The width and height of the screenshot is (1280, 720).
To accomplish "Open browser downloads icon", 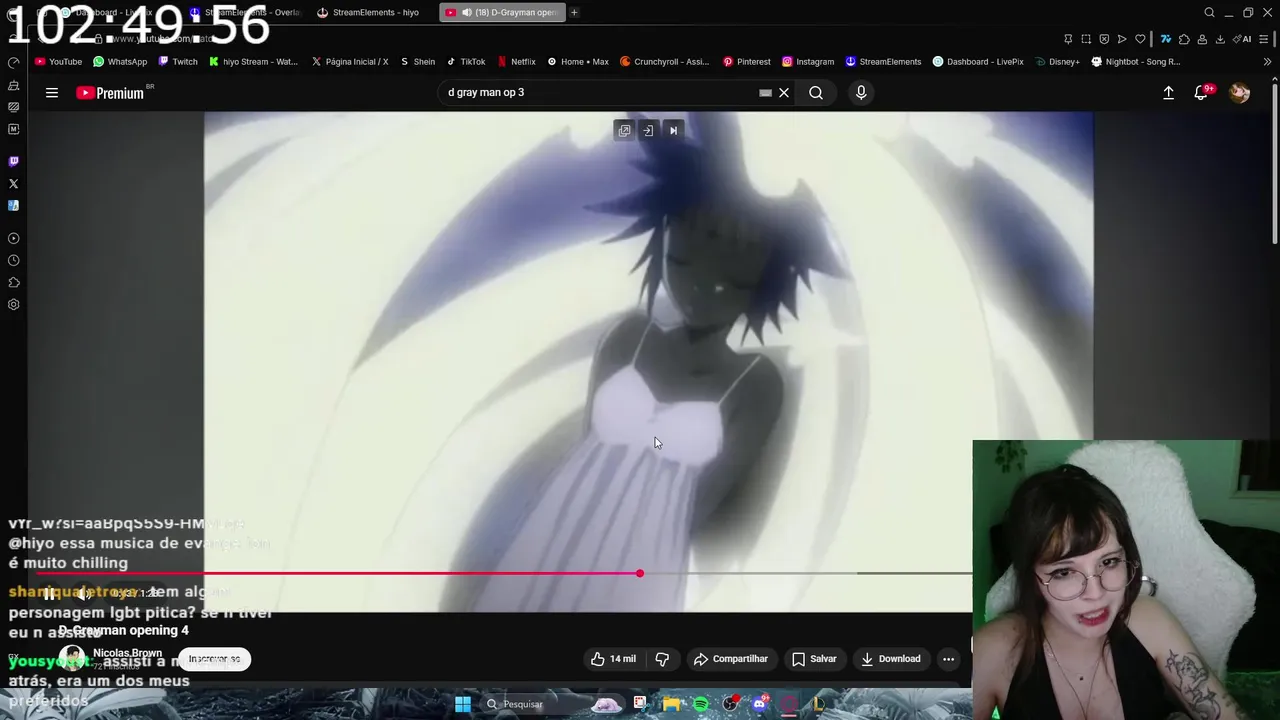I will 1220,39.
